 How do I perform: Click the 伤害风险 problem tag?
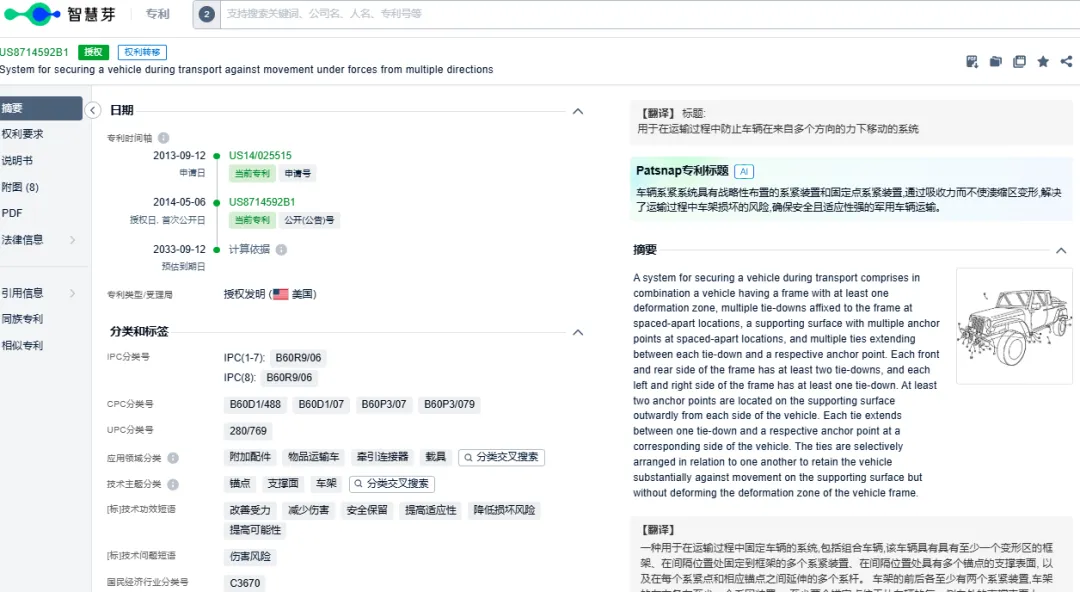[x=250, y=557]
